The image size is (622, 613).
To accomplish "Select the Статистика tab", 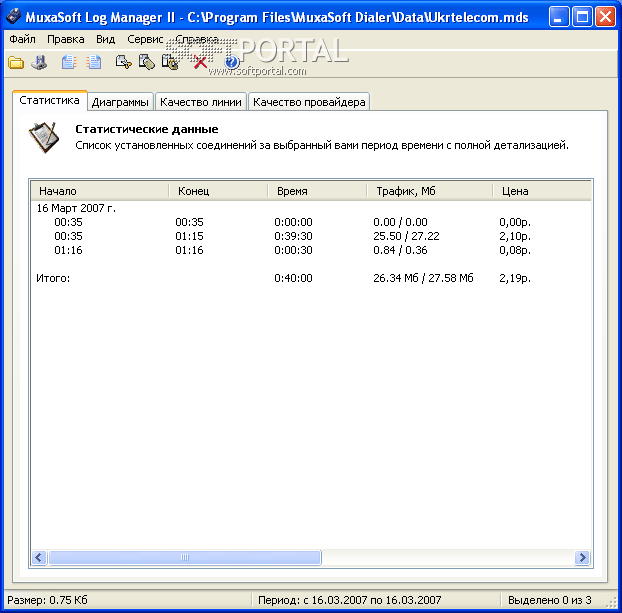I will point(49,100).
